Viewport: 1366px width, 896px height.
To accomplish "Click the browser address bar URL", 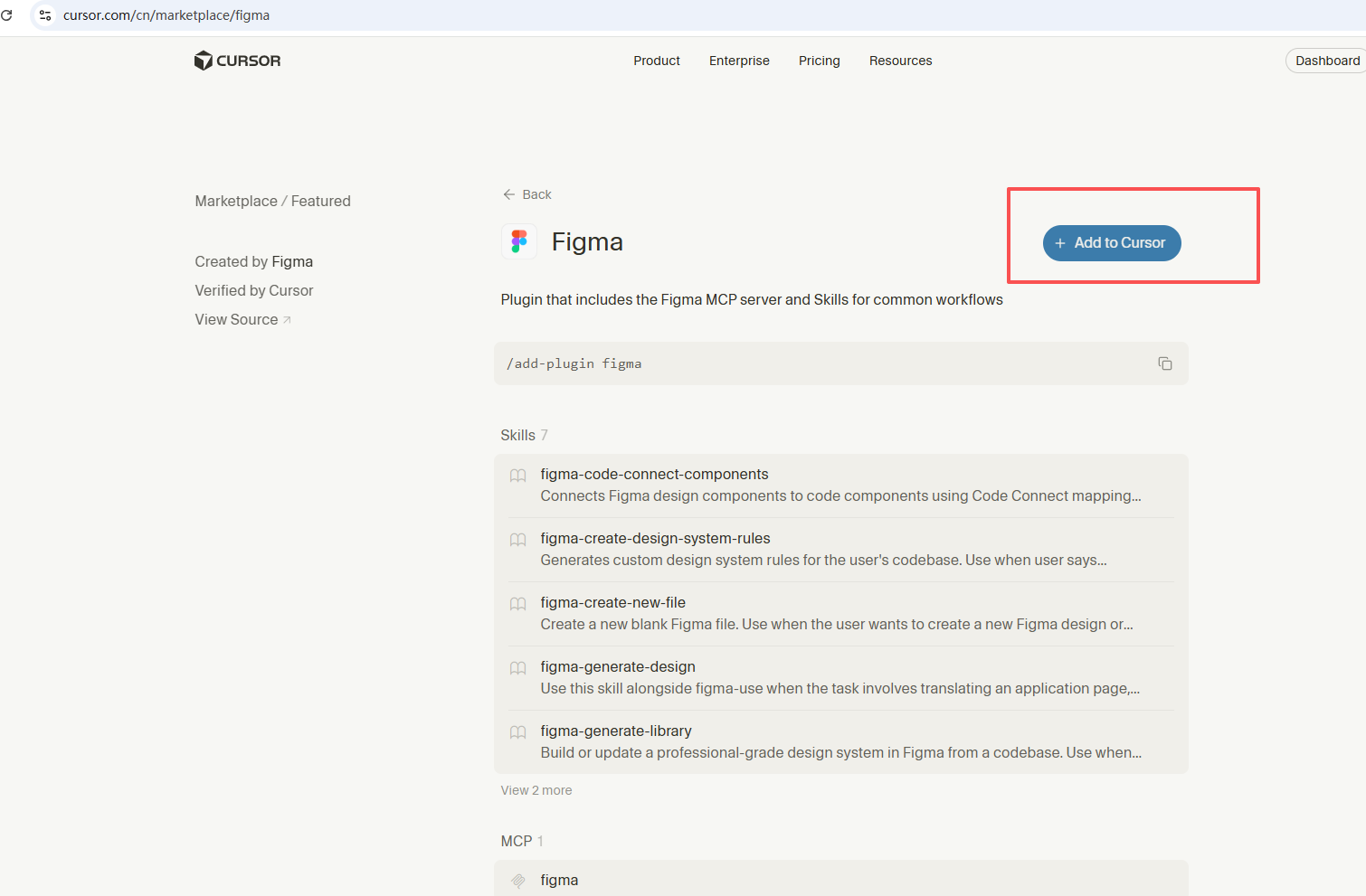I will tap(166, 15).
